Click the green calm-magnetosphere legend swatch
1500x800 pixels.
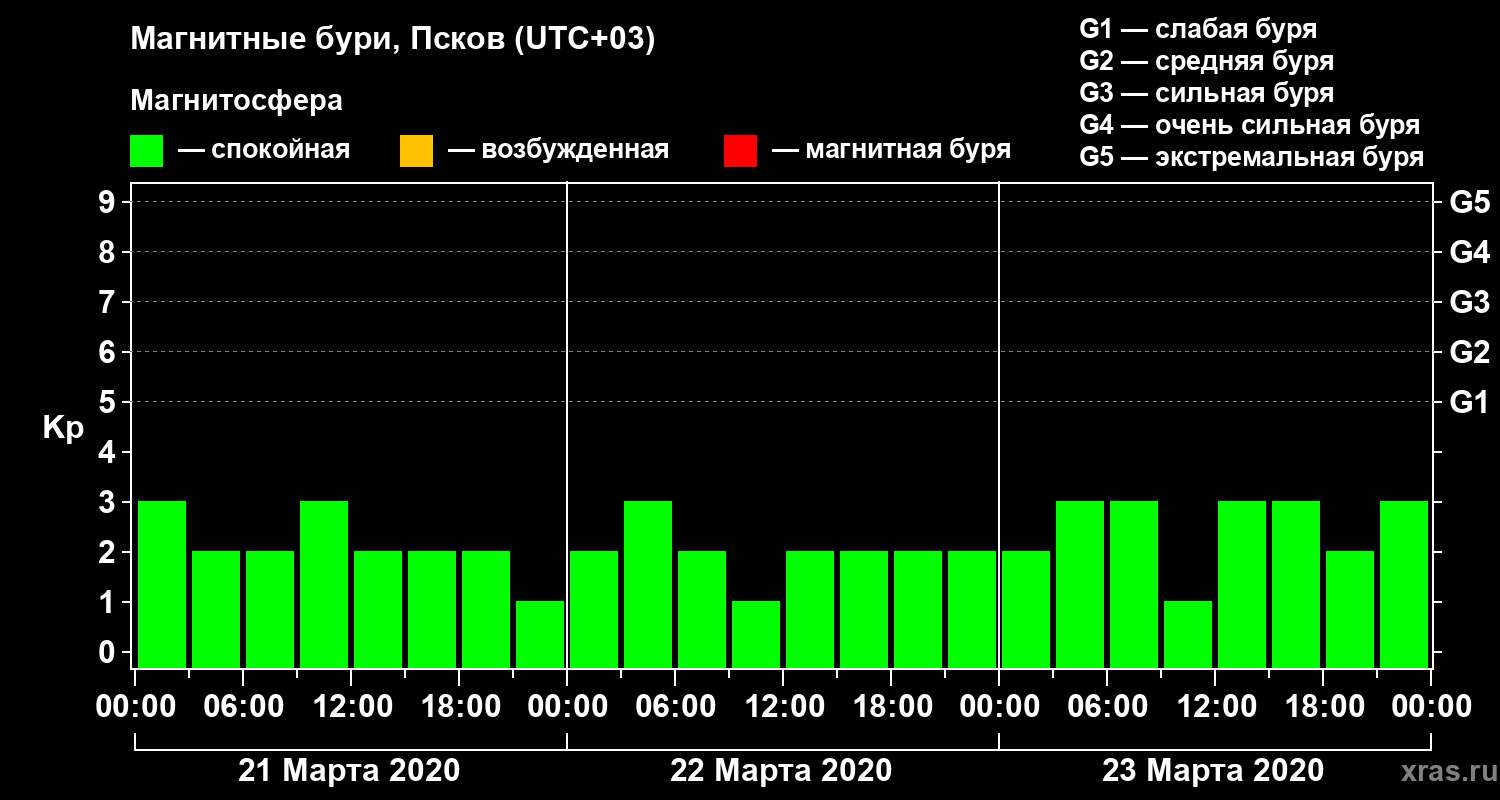click(147, 151)
